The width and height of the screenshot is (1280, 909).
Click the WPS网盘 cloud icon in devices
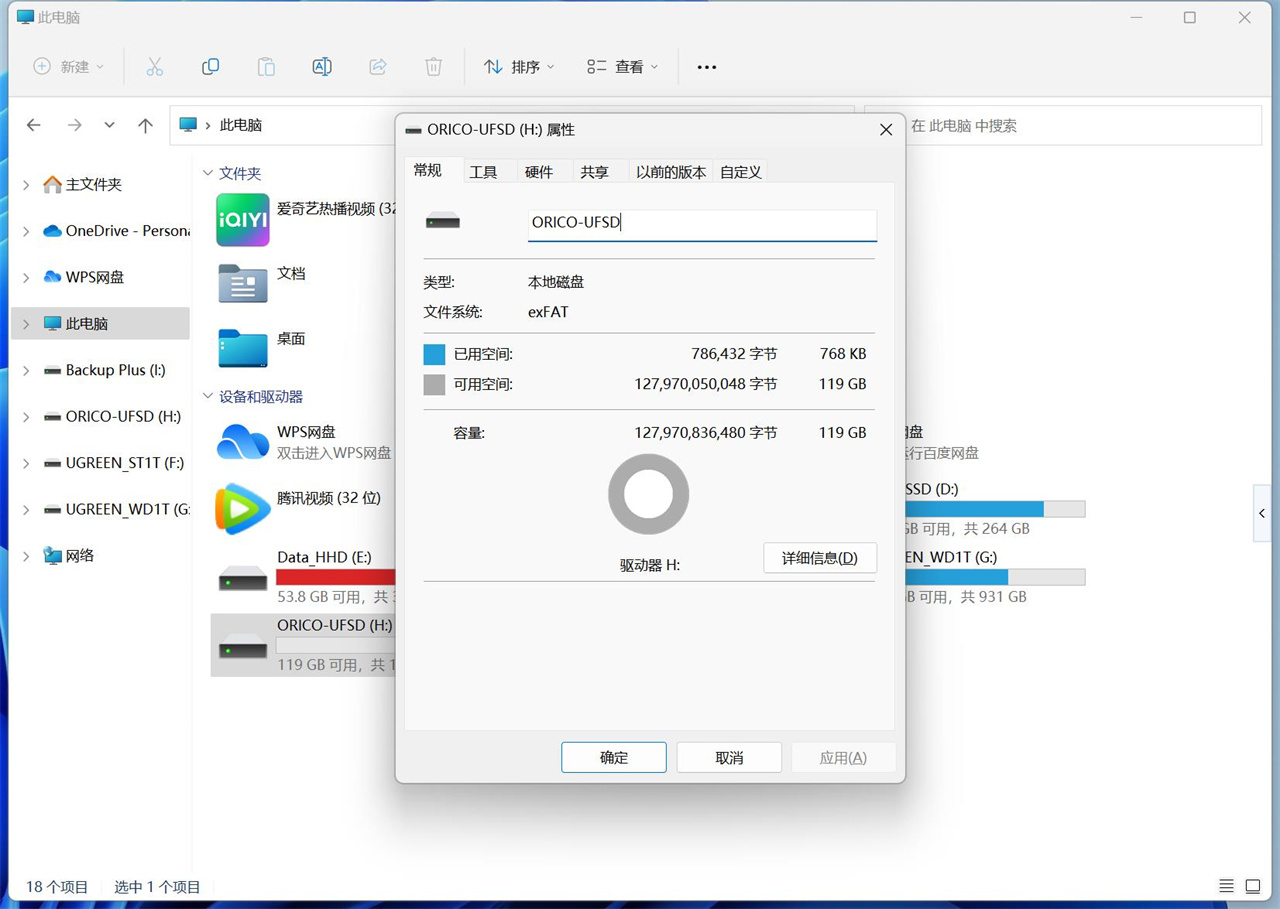tap(243, 441)
